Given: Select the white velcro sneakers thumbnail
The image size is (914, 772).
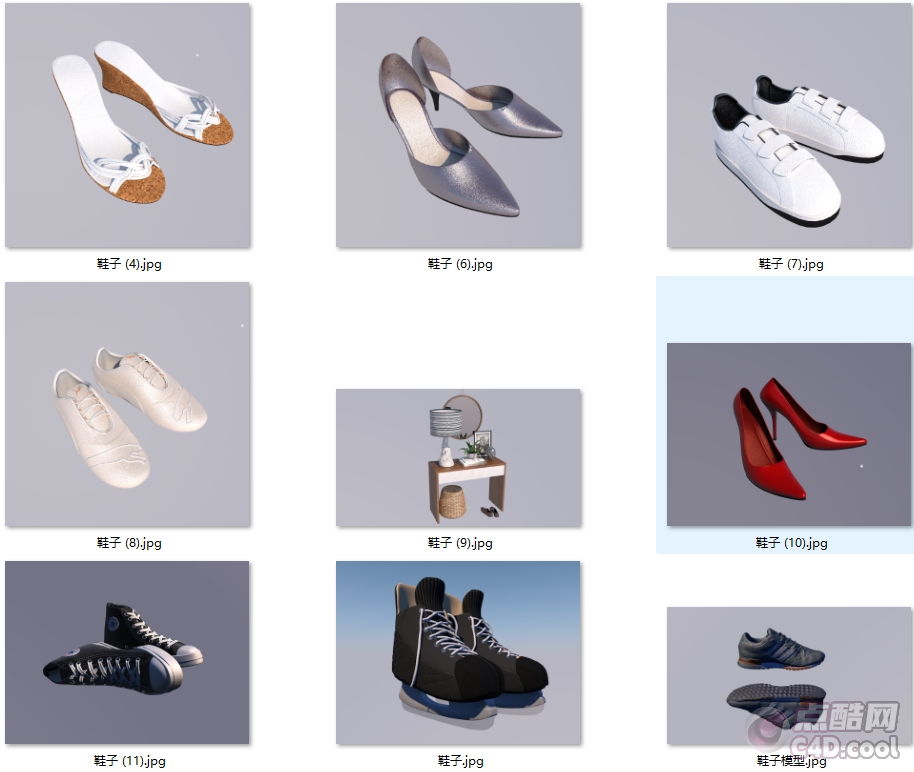Looking at the screenshot, I should (789, 125).
